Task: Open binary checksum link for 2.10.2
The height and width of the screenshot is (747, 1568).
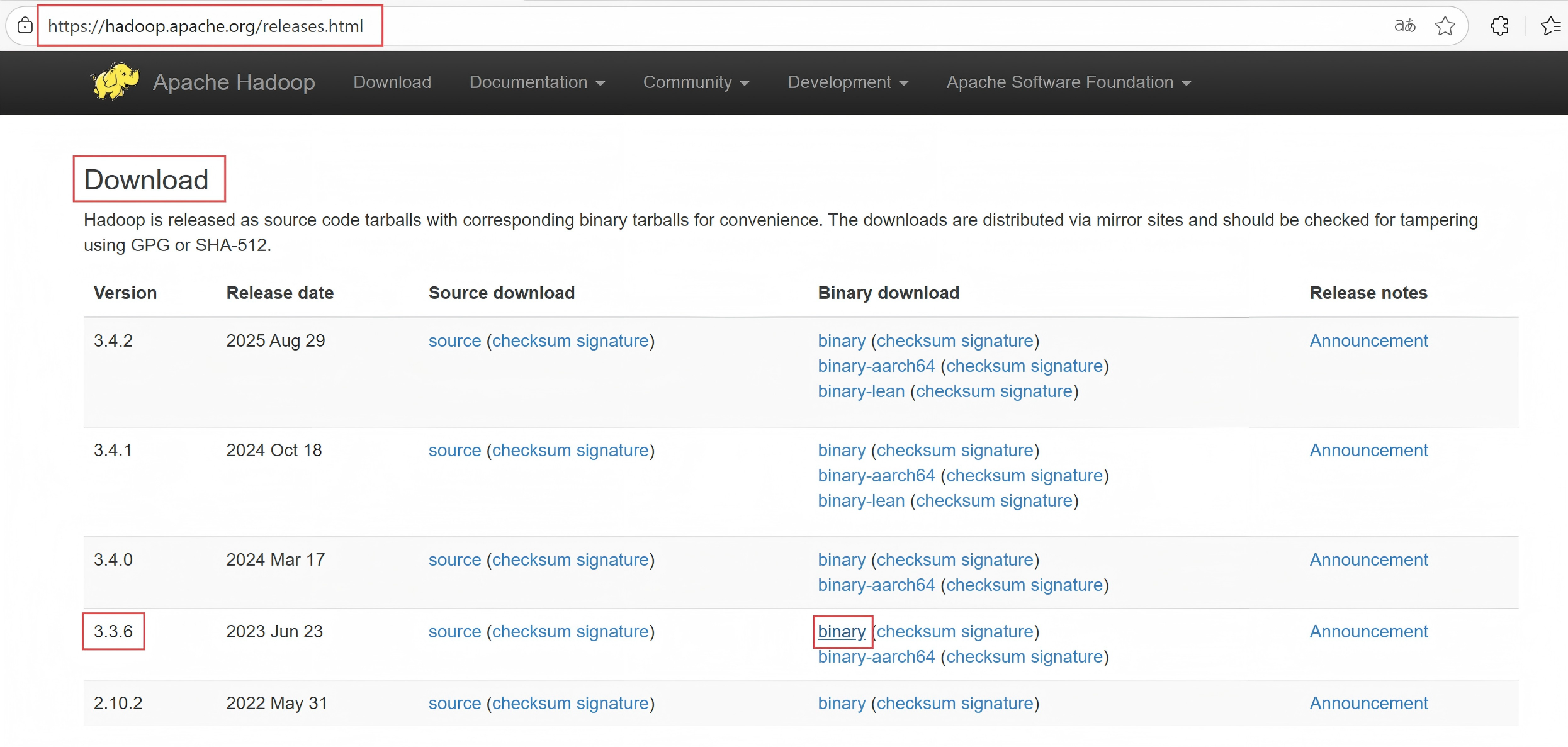Action: click(917, 703)
